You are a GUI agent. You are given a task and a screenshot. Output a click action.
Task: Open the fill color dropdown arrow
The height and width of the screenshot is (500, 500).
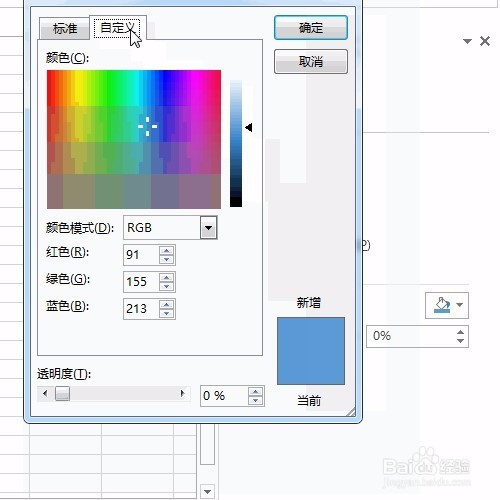[x=460, y=305]
